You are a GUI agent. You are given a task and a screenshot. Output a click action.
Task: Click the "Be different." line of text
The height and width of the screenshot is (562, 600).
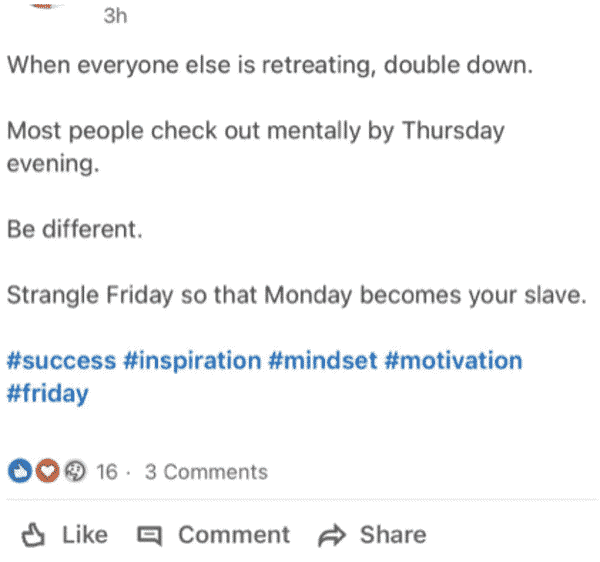coord(75,229)
